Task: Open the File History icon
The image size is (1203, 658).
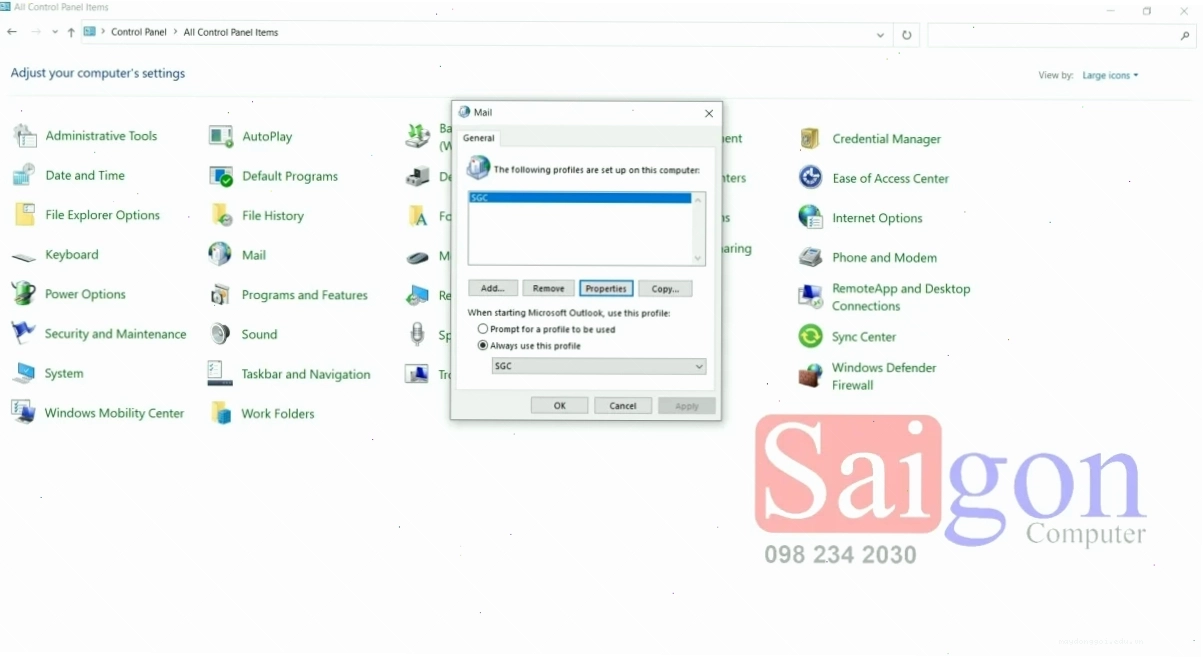Action: pos(221,215)
